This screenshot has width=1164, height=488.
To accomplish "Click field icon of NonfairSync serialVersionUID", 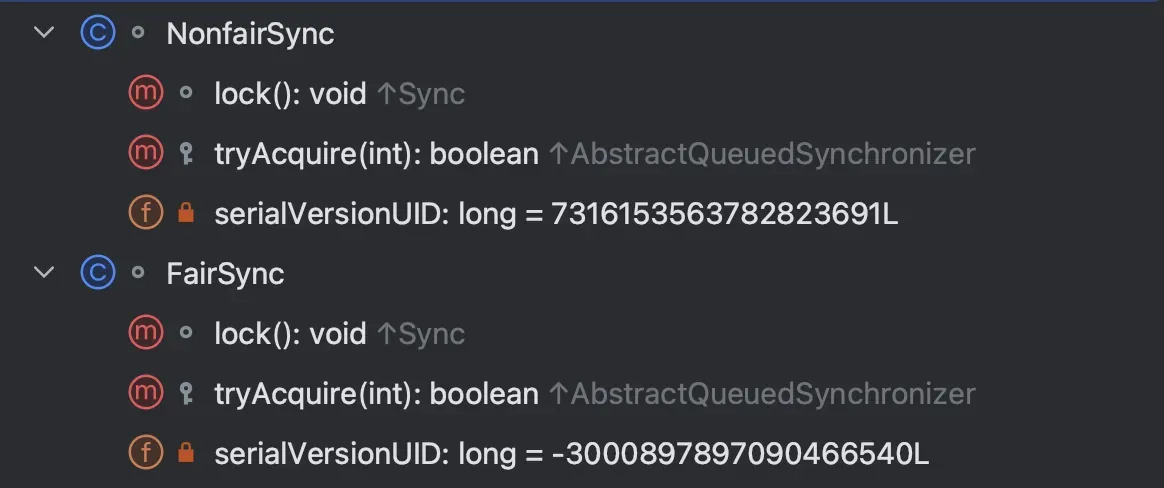I will (146, 213).
